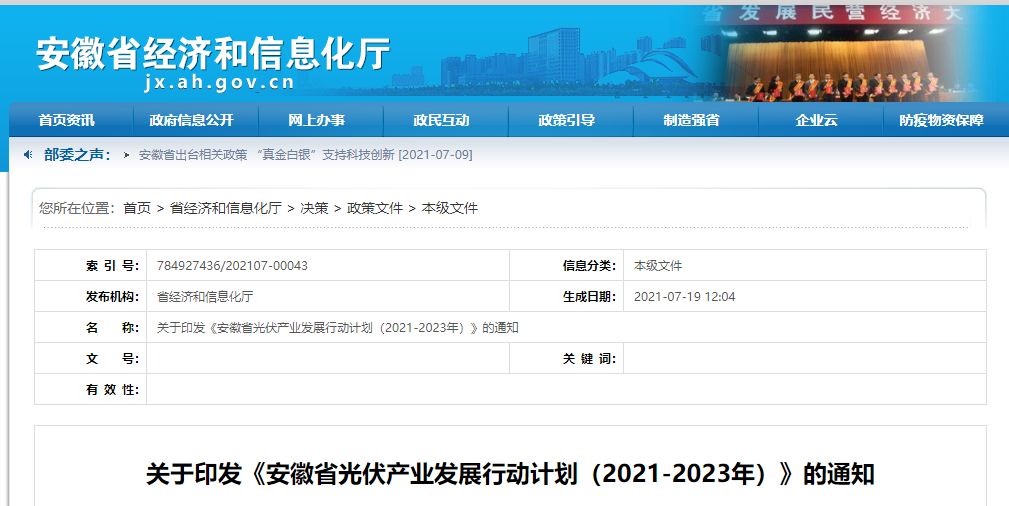Click the 首页 breadcrumb link
Screen dimensions: 1009x506
[137, 208]
